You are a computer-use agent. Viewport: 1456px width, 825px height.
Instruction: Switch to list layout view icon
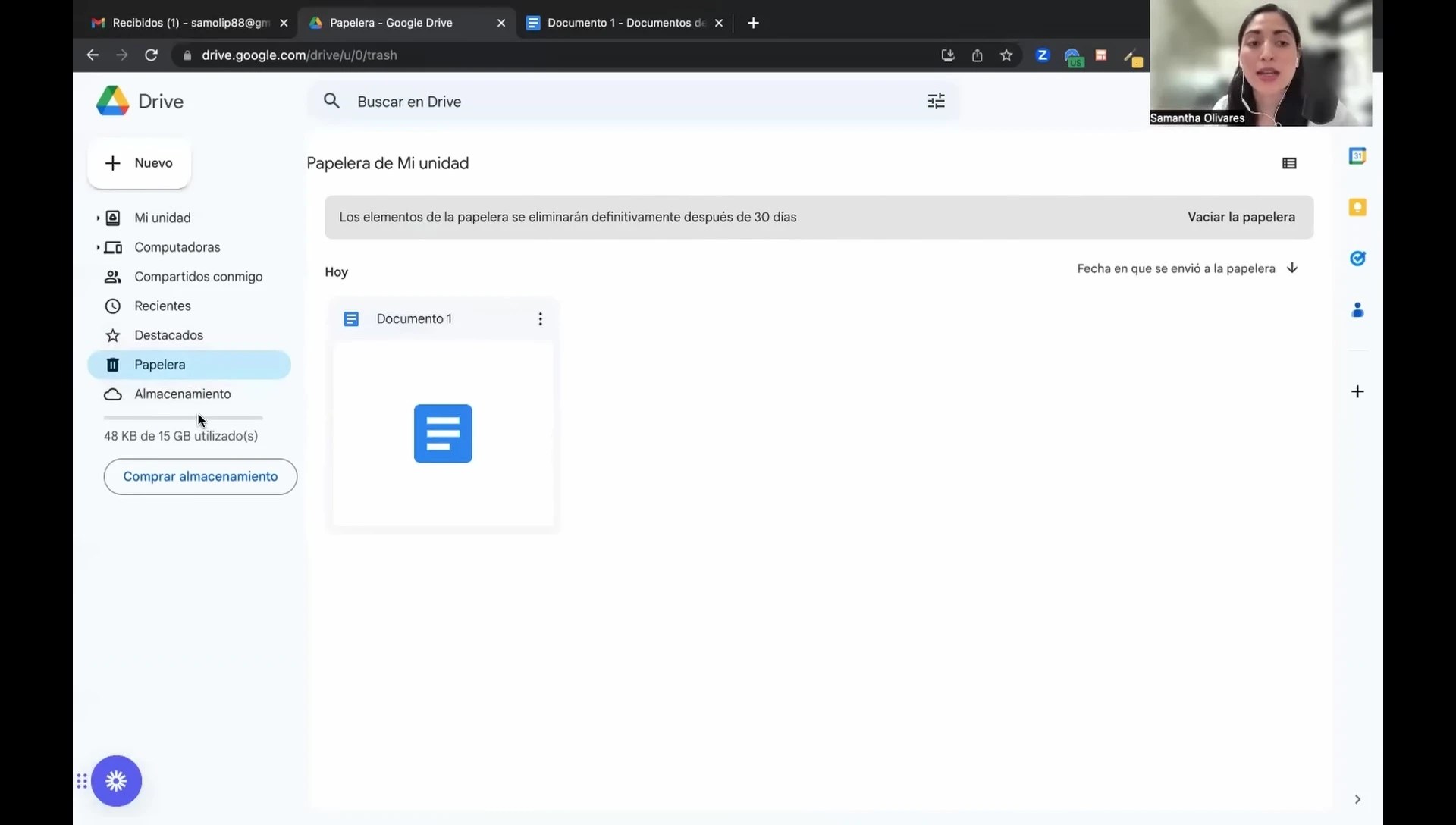tap(1289, 163)
